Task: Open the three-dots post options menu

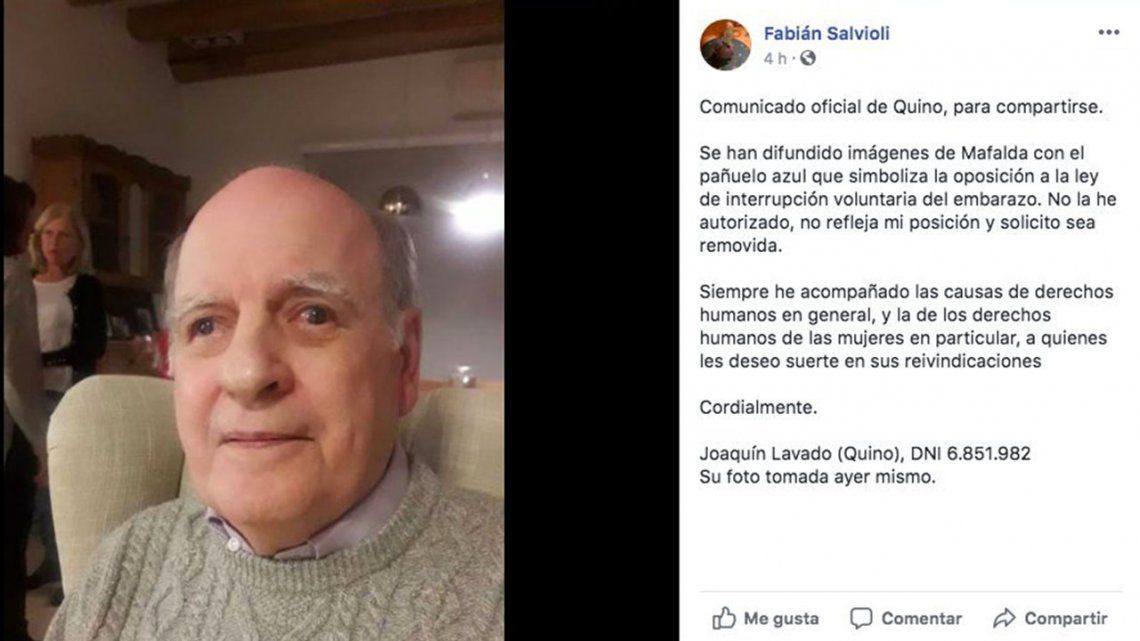Action: pos(1109,32)
